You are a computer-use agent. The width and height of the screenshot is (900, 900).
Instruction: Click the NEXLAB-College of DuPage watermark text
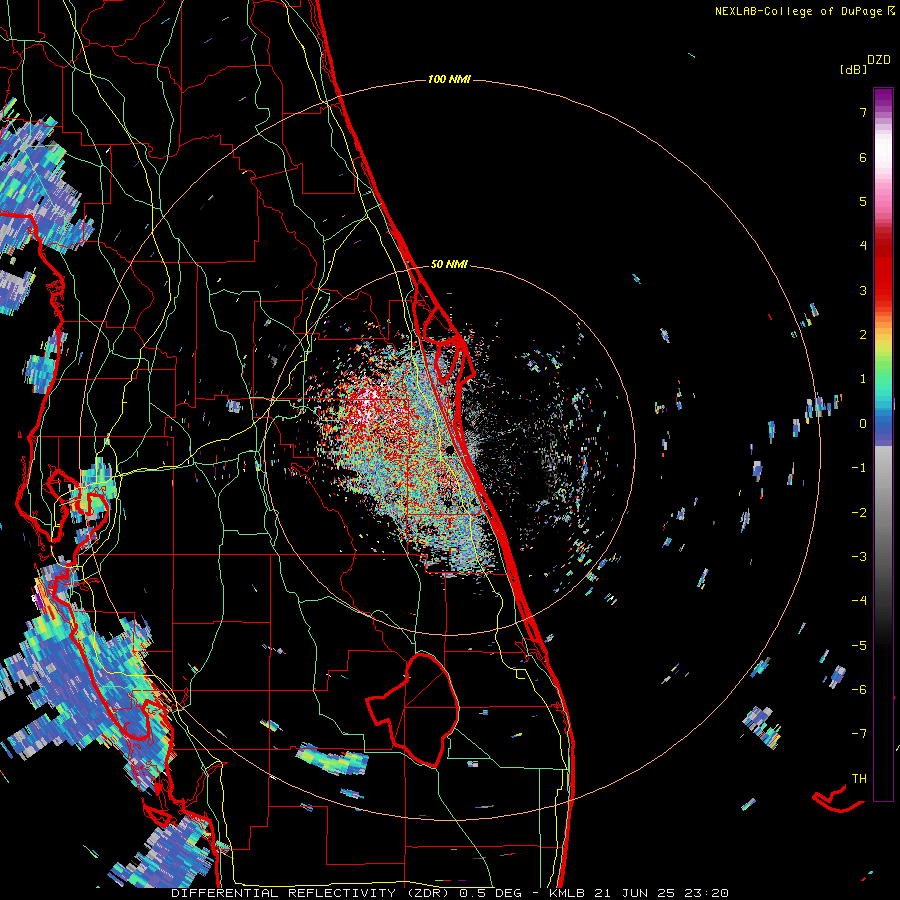(x=804, y=11)
